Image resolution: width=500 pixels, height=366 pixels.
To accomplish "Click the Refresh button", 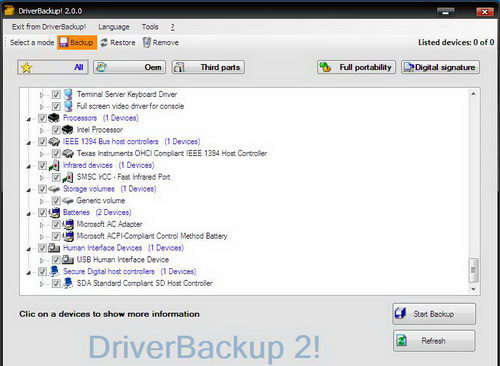I will [434, 341].
